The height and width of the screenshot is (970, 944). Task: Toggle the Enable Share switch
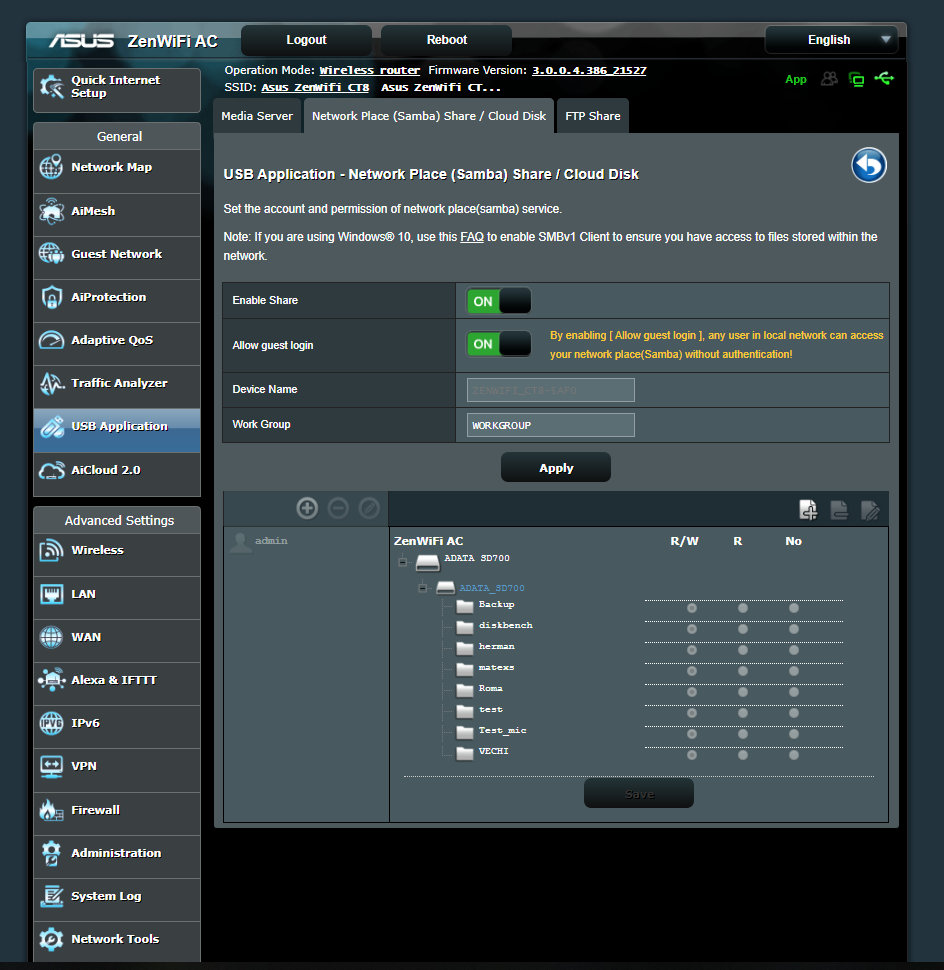(499, 301)
